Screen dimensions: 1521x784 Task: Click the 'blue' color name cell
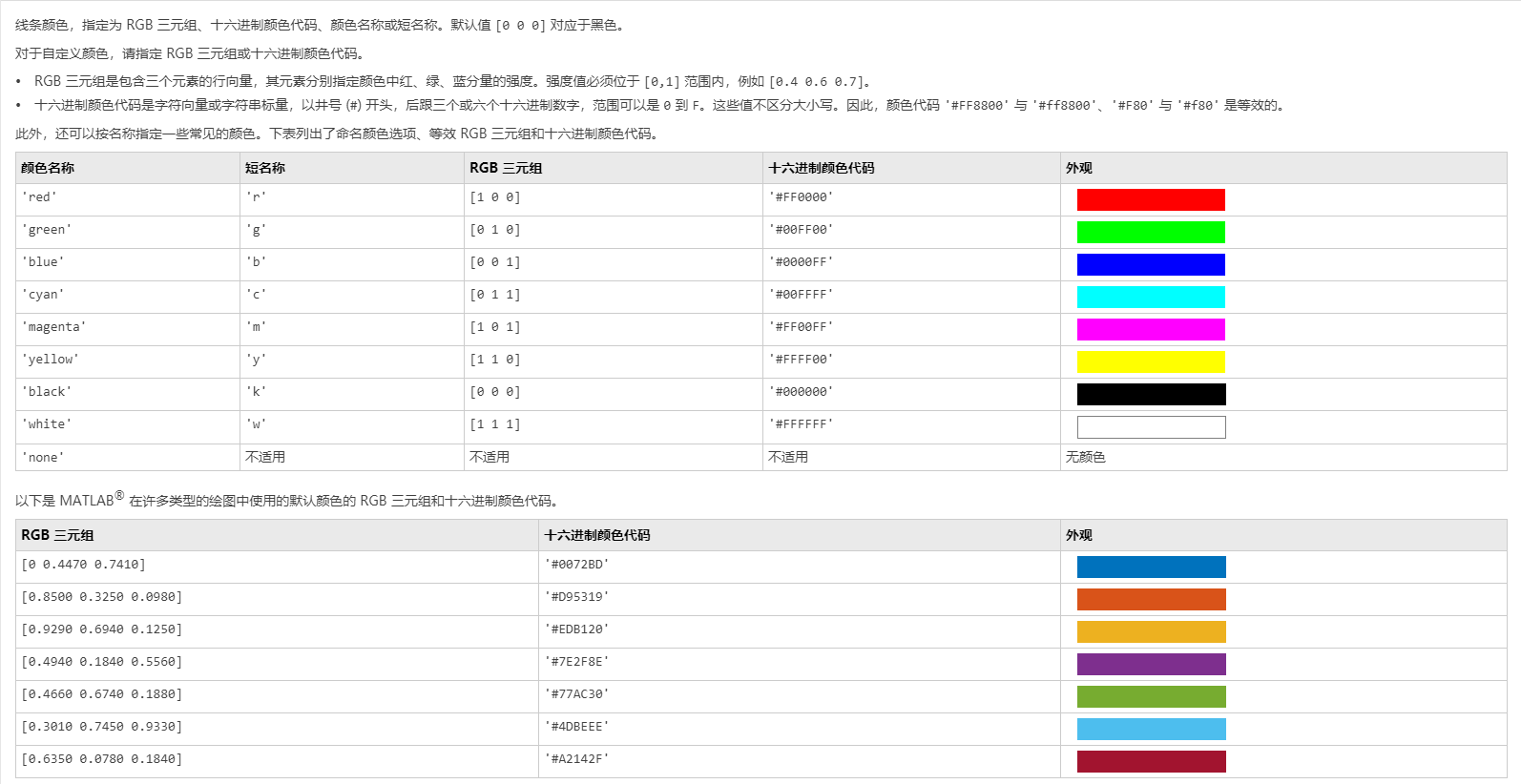click(127, 265)
